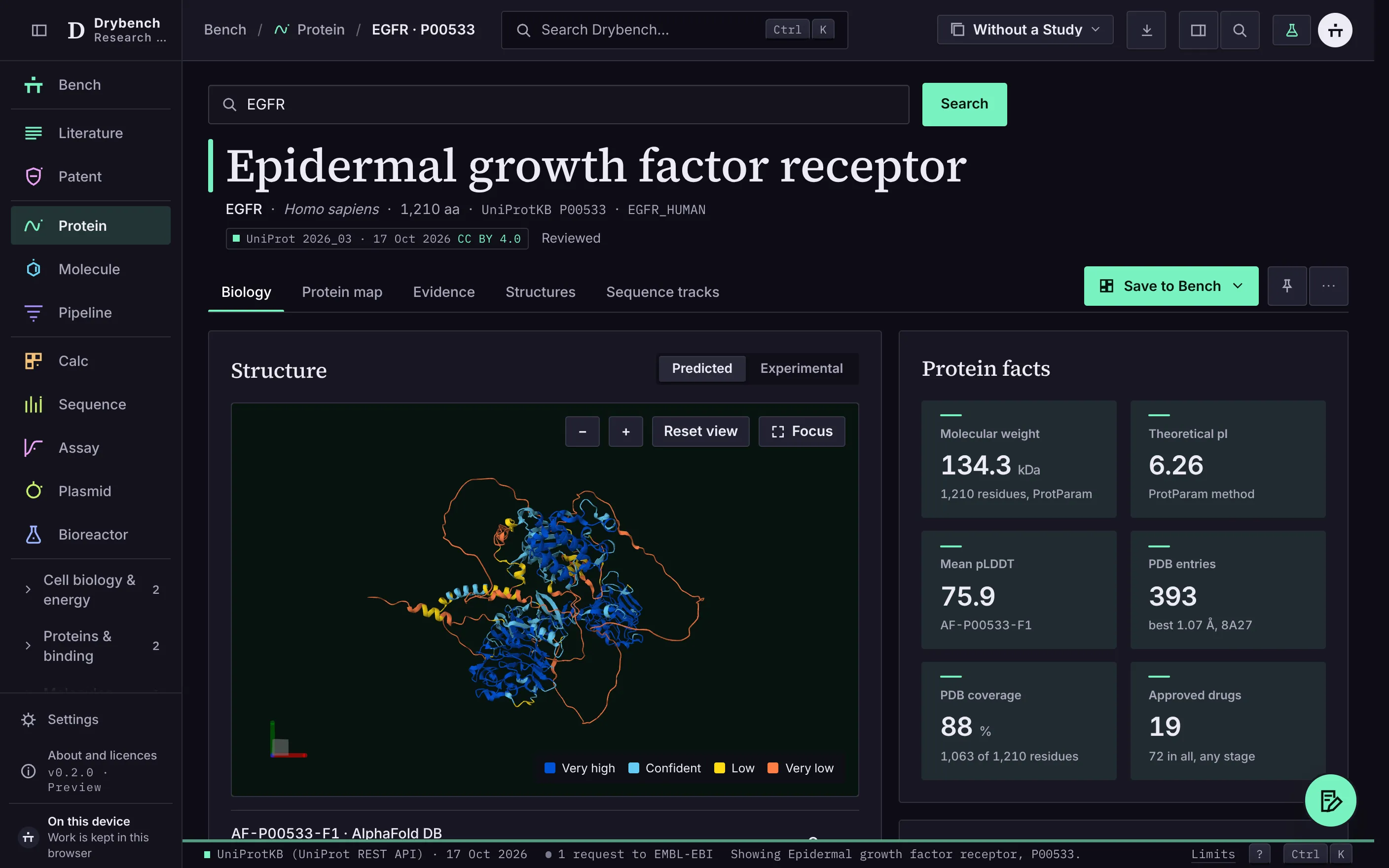Switch to the Structures tab
The width and height of the screenshot is (1389, 868).
point(540,292)
